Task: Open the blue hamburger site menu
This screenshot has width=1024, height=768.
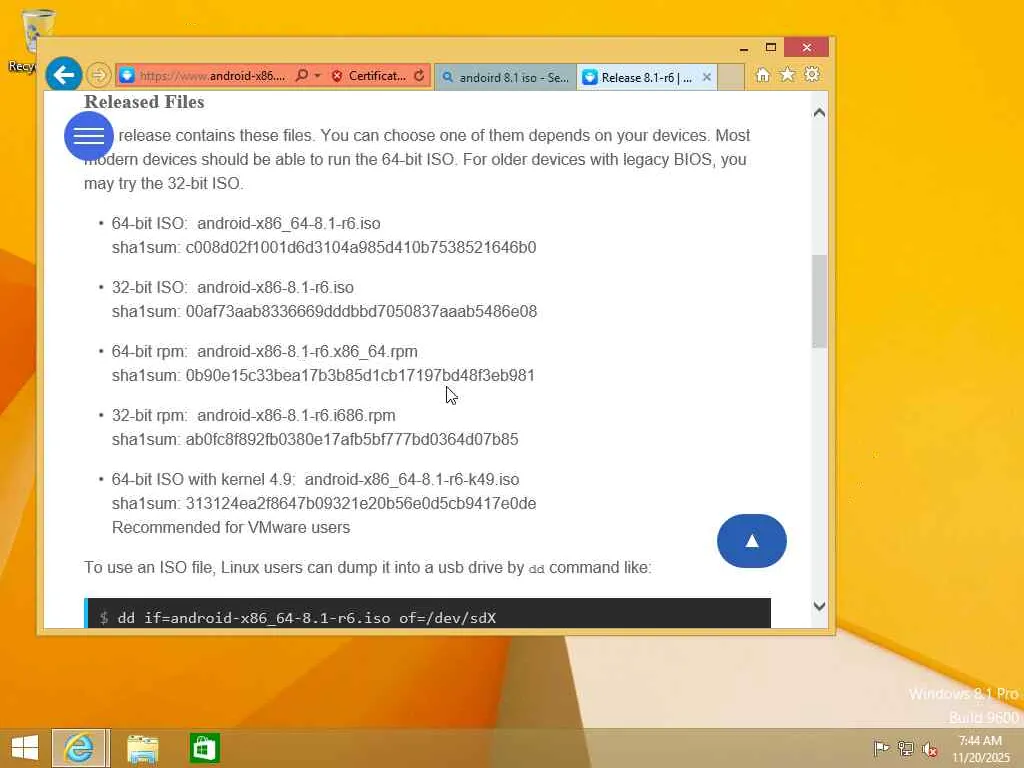Action: (x=89, y=136)
